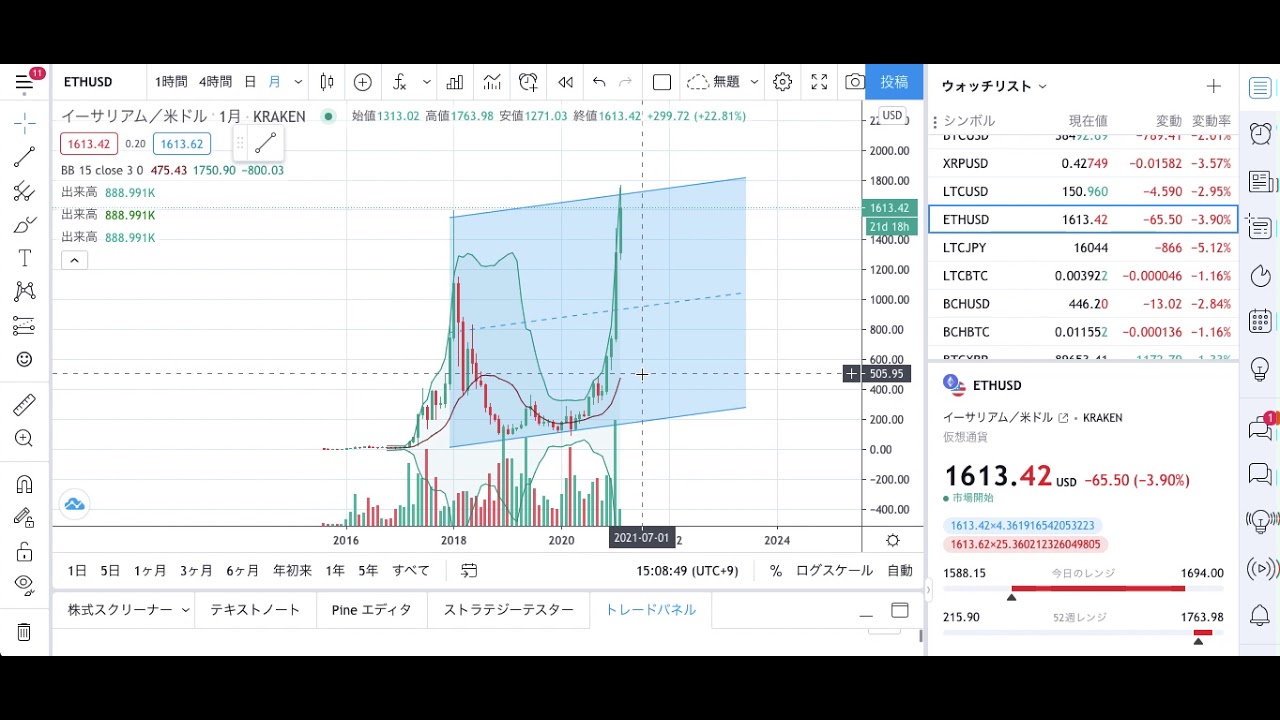Collapse the indicator legend with chevron
The width and height of the screenshot is (1280, 720).
tap(75, 260)
